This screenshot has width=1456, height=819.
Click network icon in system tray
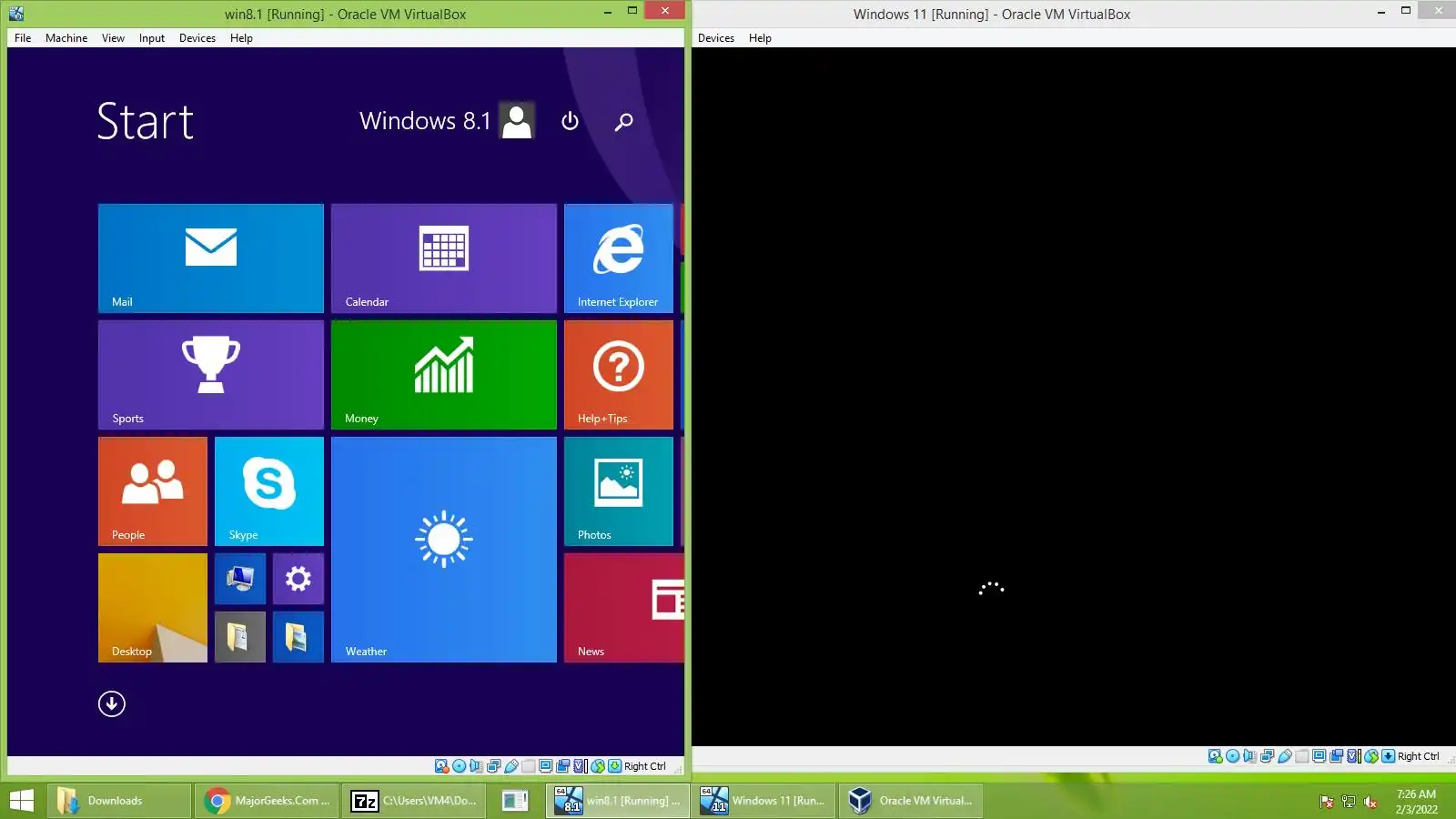pyautogui.click(x=1349, y=802)
